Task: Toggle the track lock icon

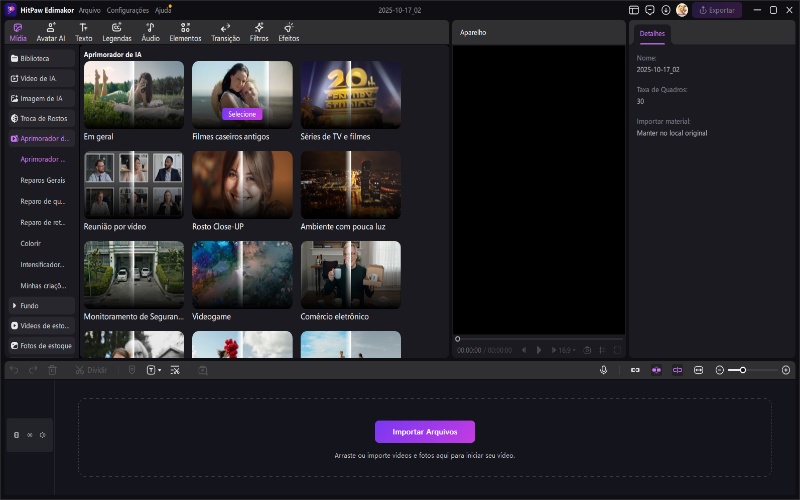Action: coord(16,435)
